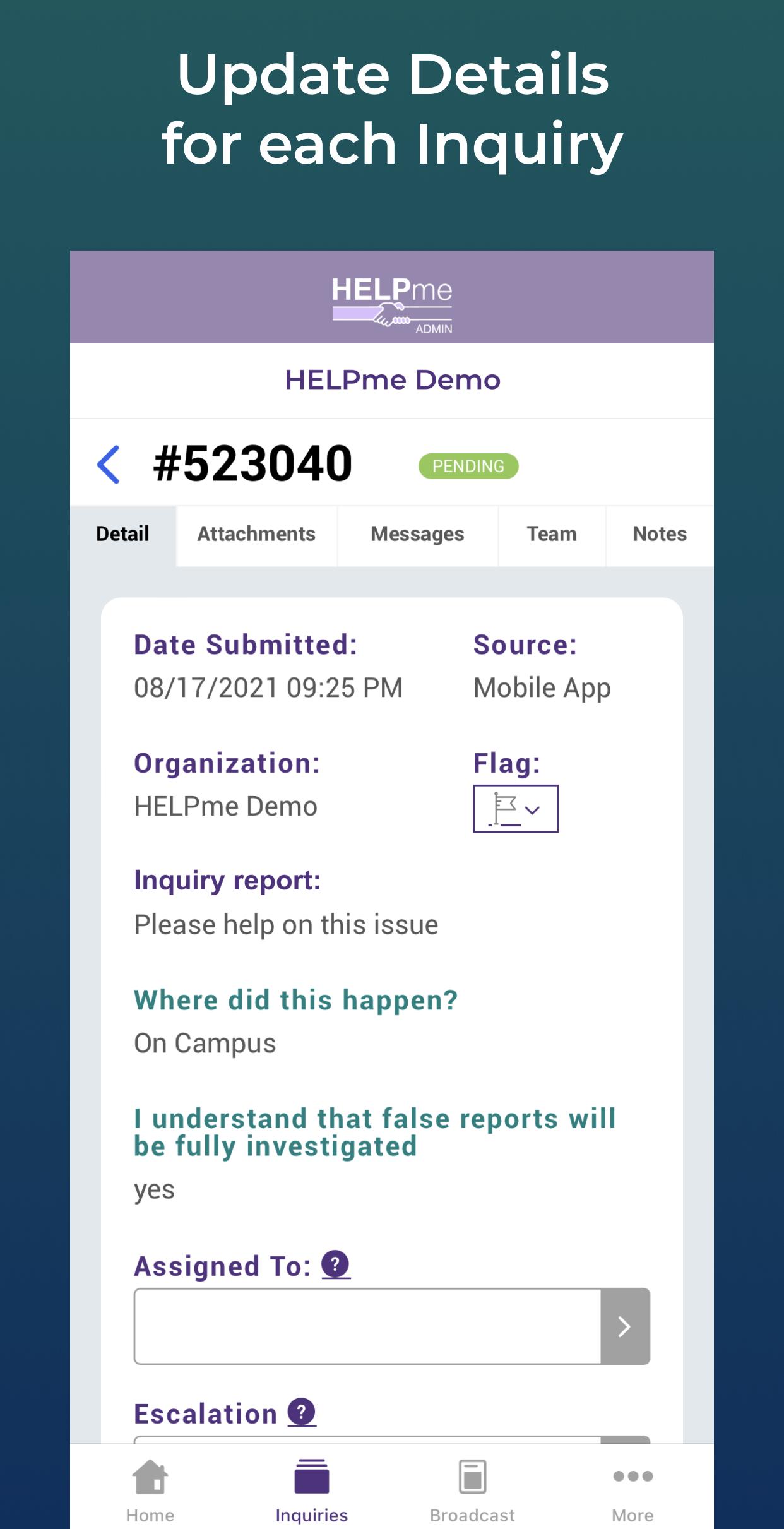Show help for Assigned To
The height and width of the screenshot is (1529, 784).
(336, 1264)
